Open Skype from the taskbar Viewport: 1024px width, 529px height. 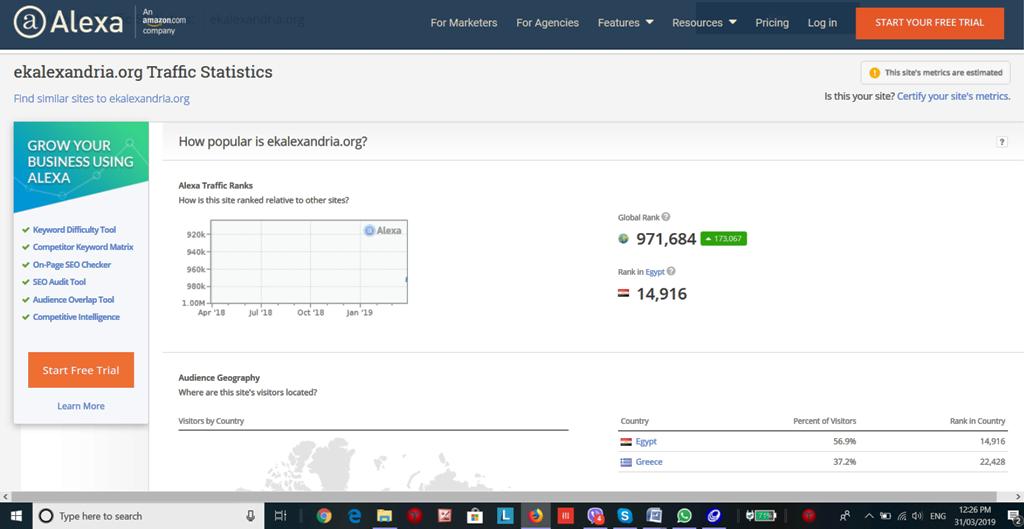point(625,516)
